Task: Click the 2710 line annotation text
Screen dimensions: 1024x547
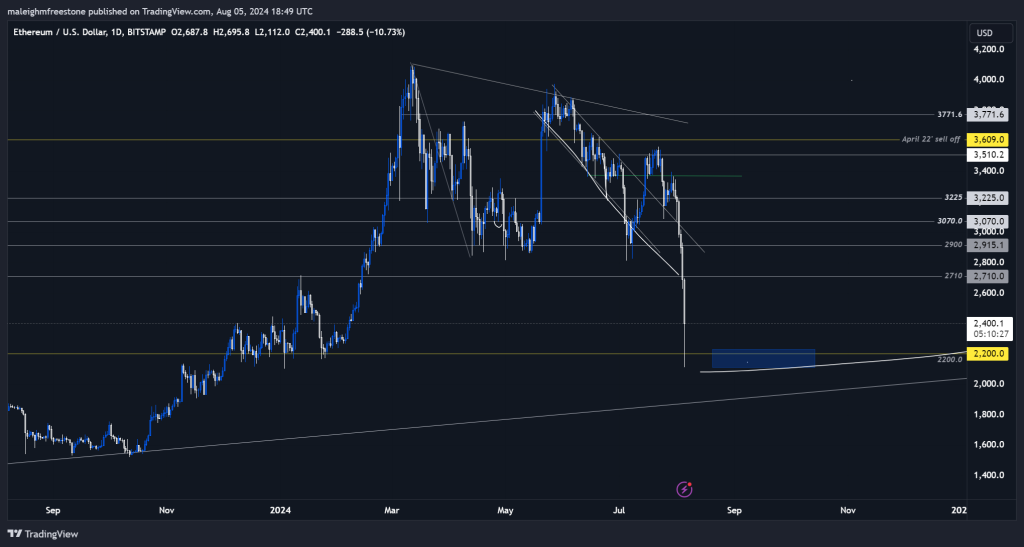Action: [953, 276]
